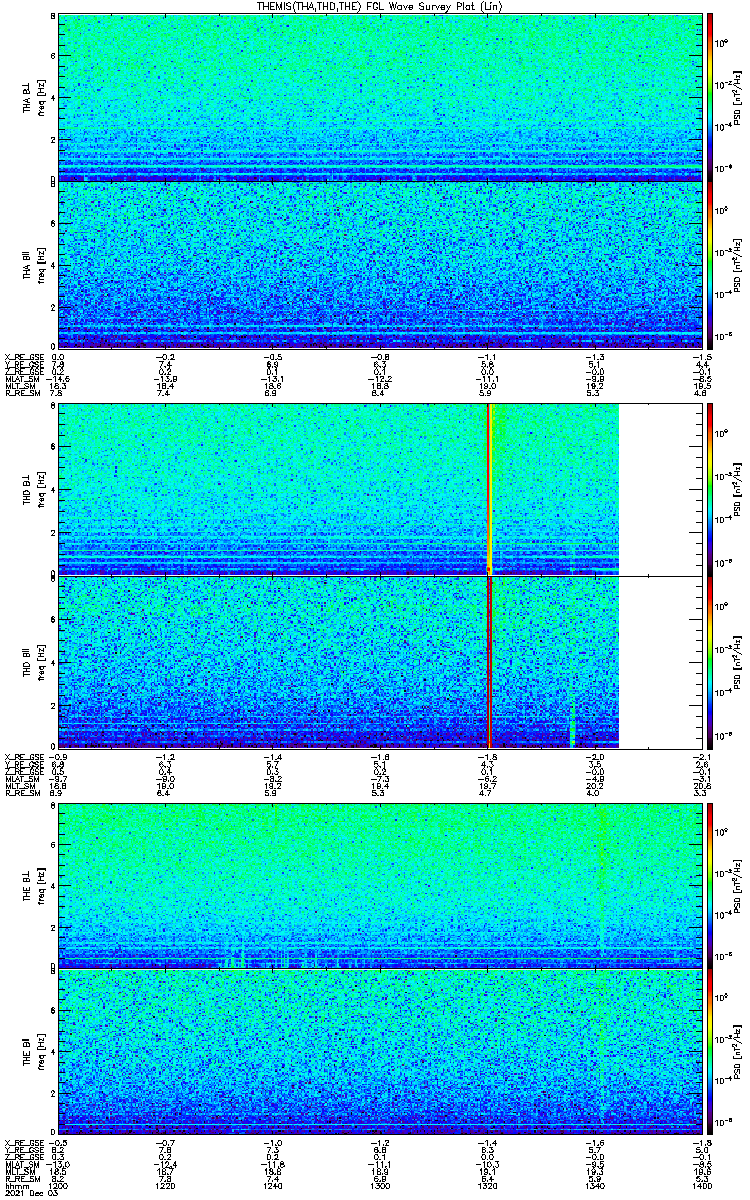The height and width of the screenshot is (1200, 750).
Task: Click the '1320' time tick label
Action: pos(487,1184)
